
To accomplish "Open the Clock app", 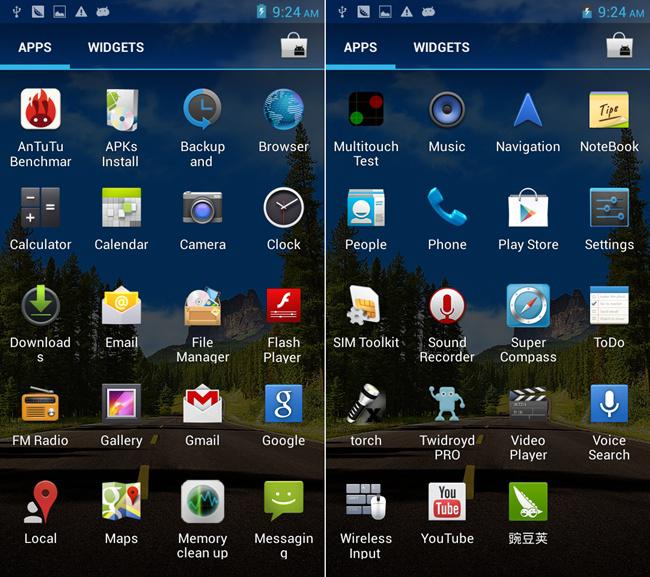I will (284, 207).
